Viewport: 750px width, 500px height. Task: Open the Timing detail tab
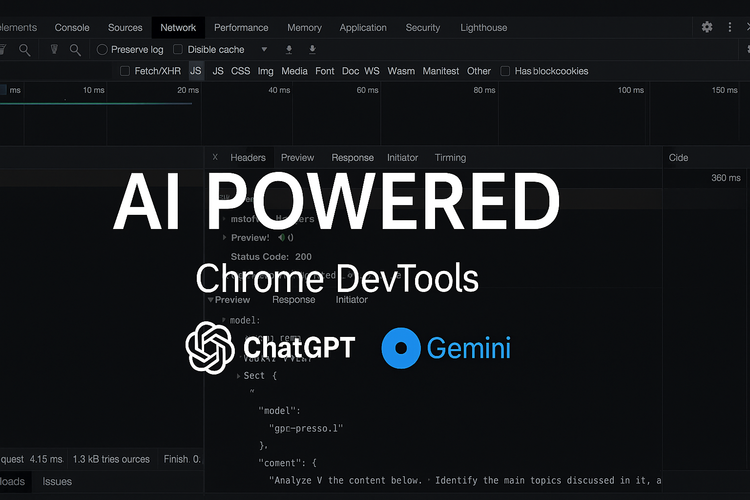pos(450,157)
